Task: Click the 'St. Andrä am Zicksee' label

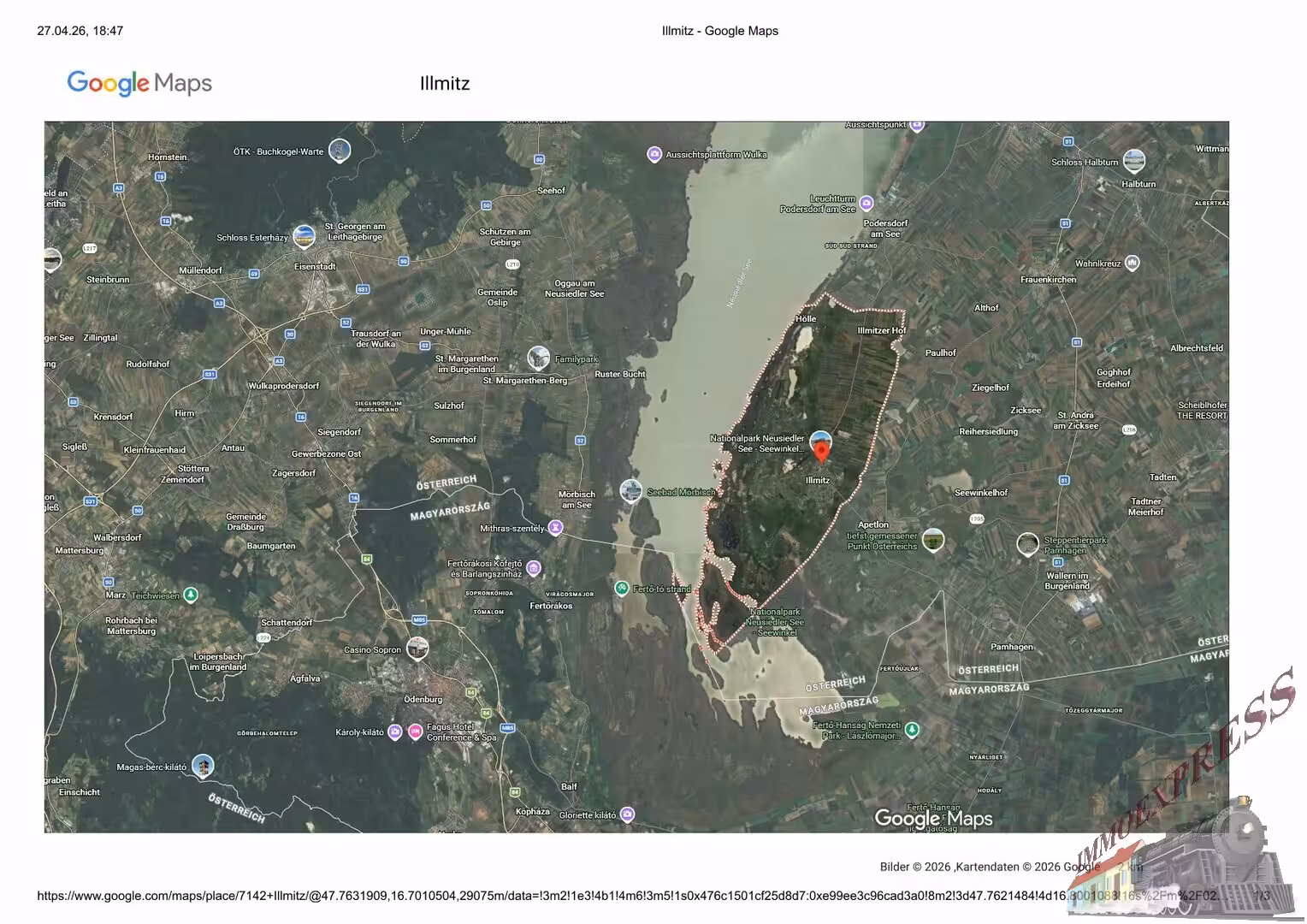Action: coord(1076,420)
